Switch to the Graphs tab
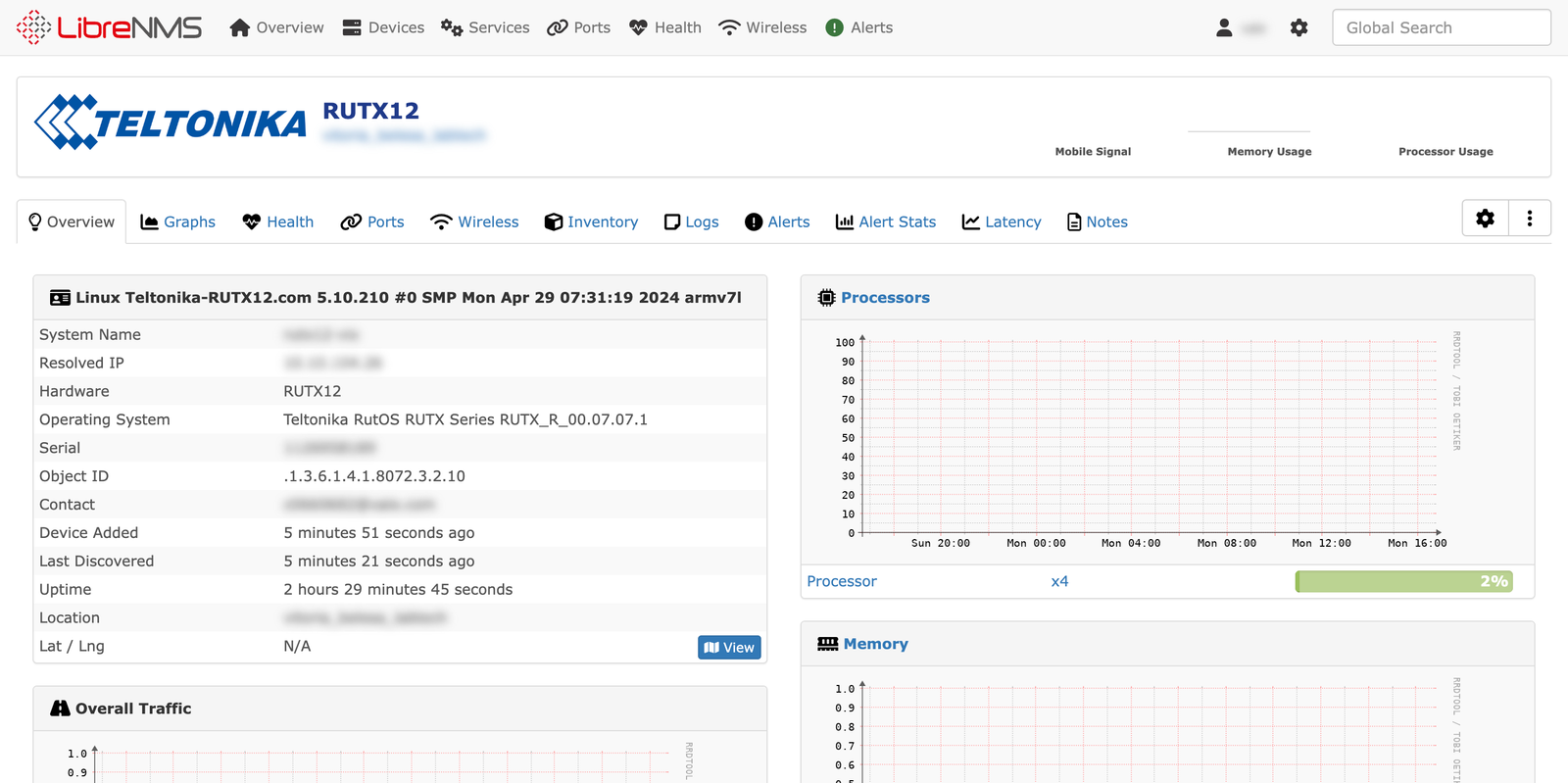The width and height of the screenshot is (1568, 783). (x=177, y=221)
